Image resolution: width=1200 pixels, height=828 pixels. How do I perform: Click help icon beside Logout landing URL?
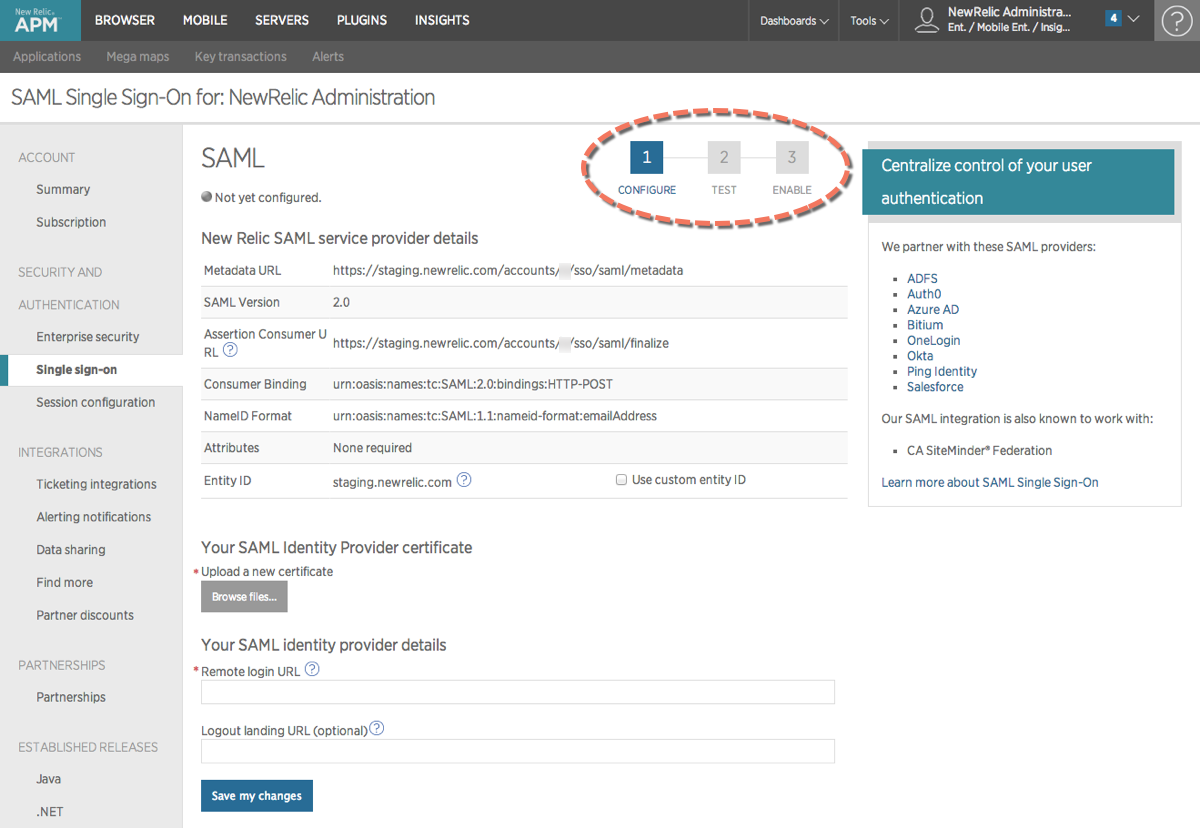(x=377, y=729)
